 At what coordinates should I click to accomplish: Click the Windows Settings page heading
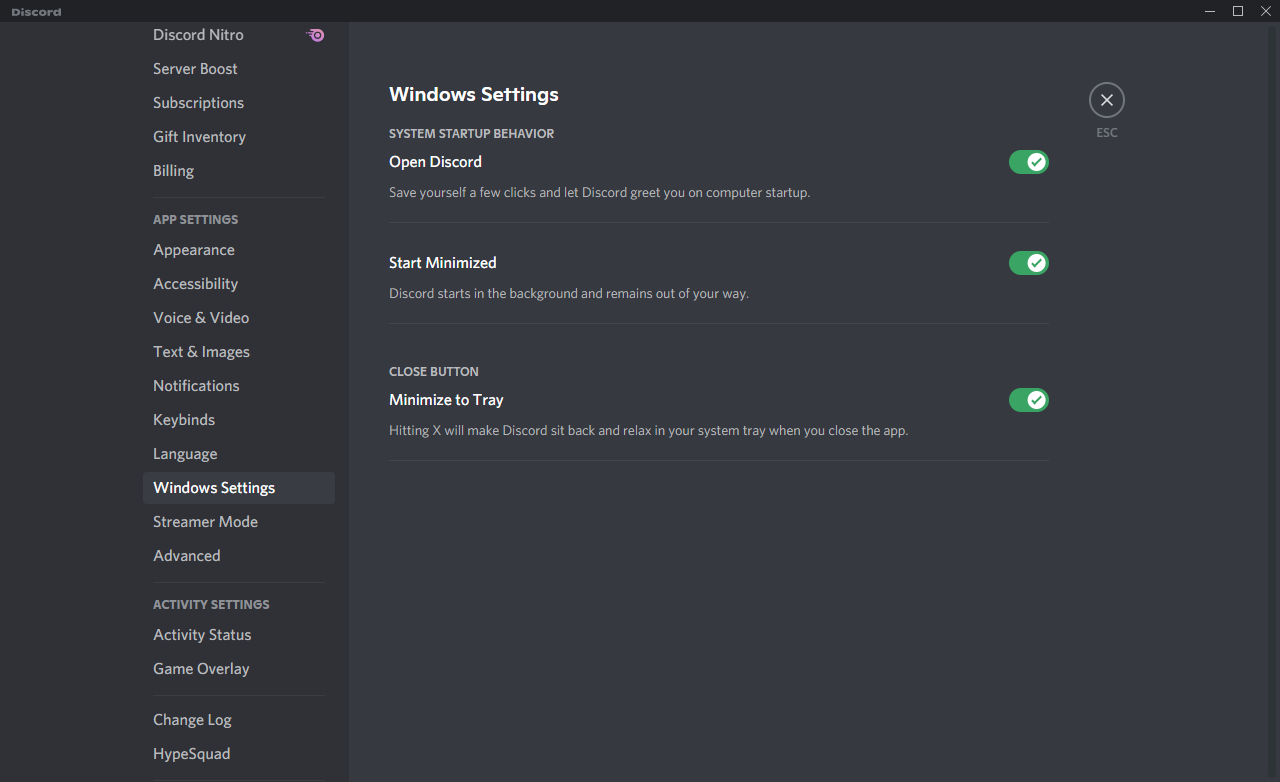coord(474,95)
